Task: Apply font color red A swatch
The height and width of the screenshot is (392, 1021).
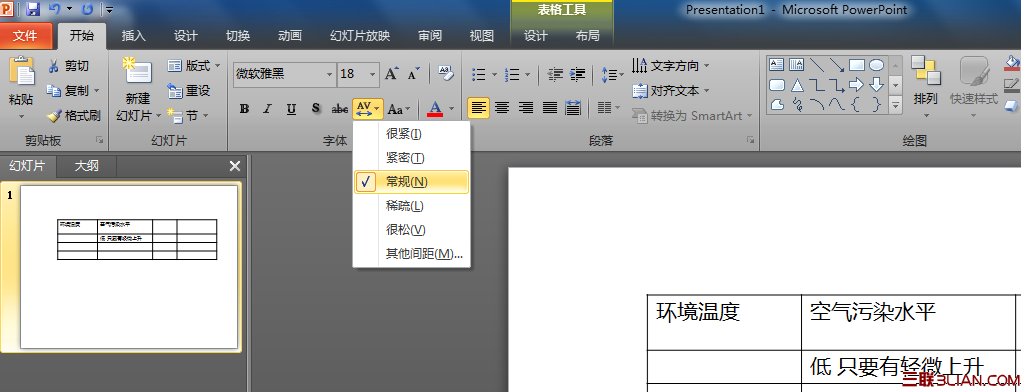Action: (x=435, y=109)
